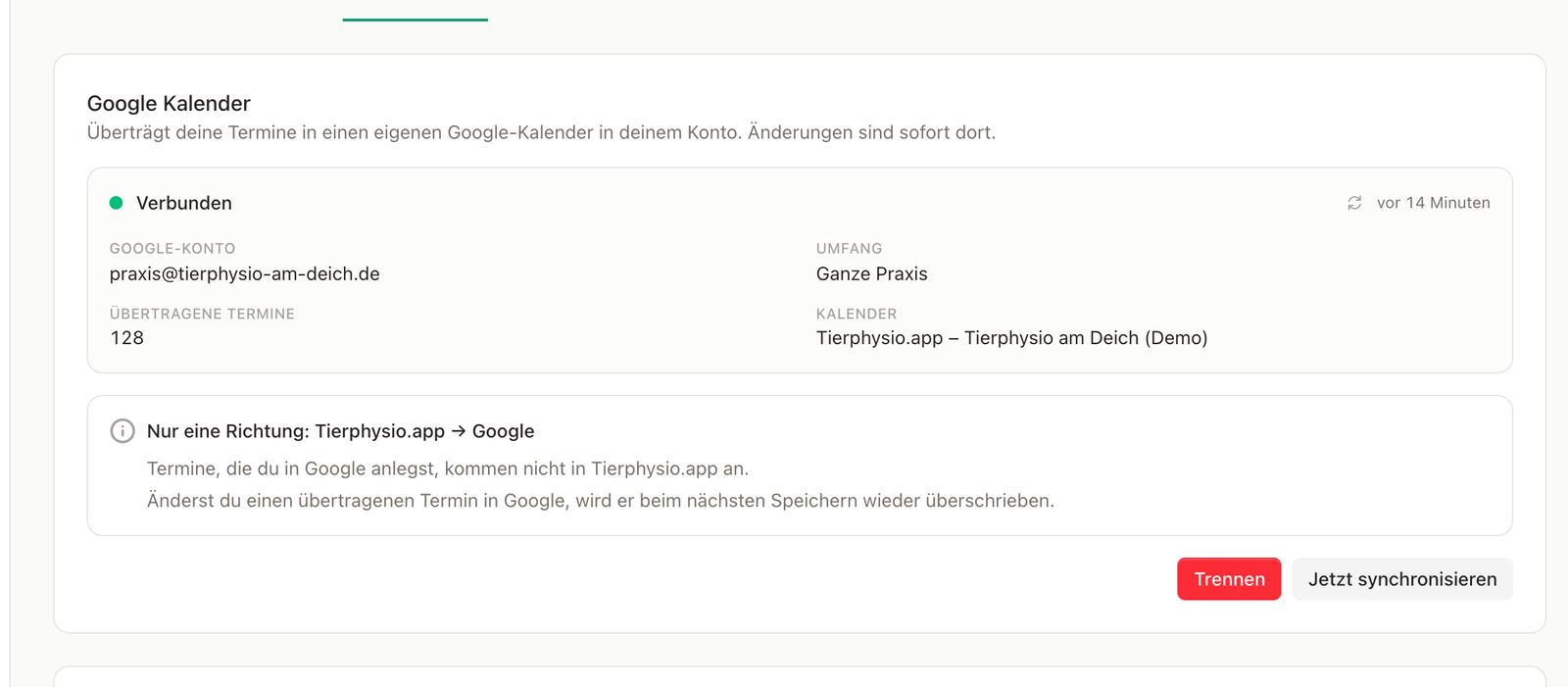
Task: Click the red Trennen button
Action: click(x=1229, y=579)
